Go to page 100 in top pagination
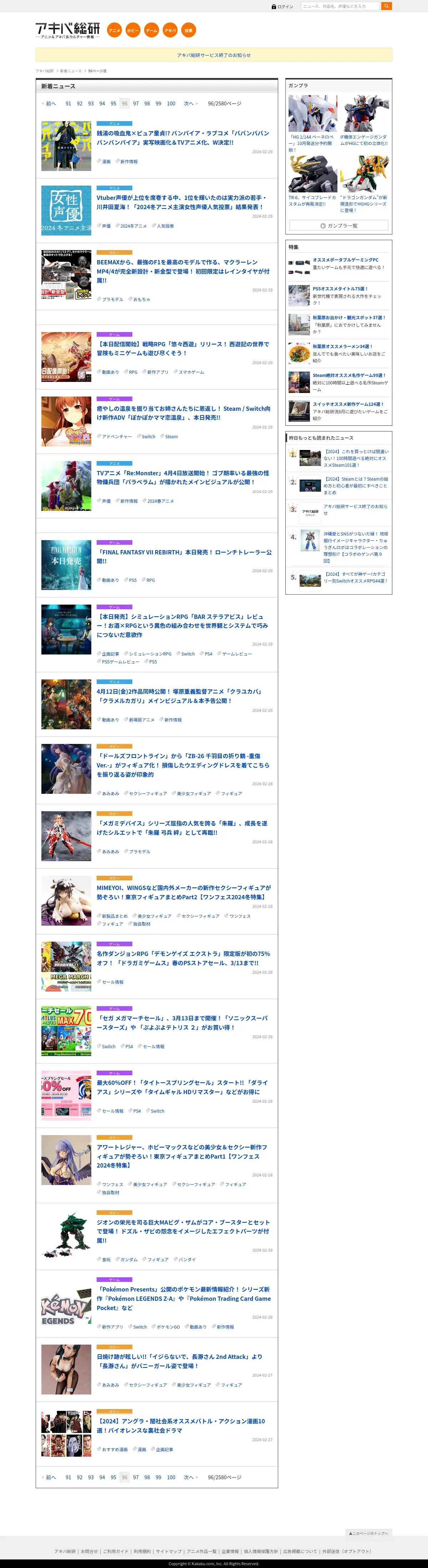 pyautogui.click(x=171, y=103)
